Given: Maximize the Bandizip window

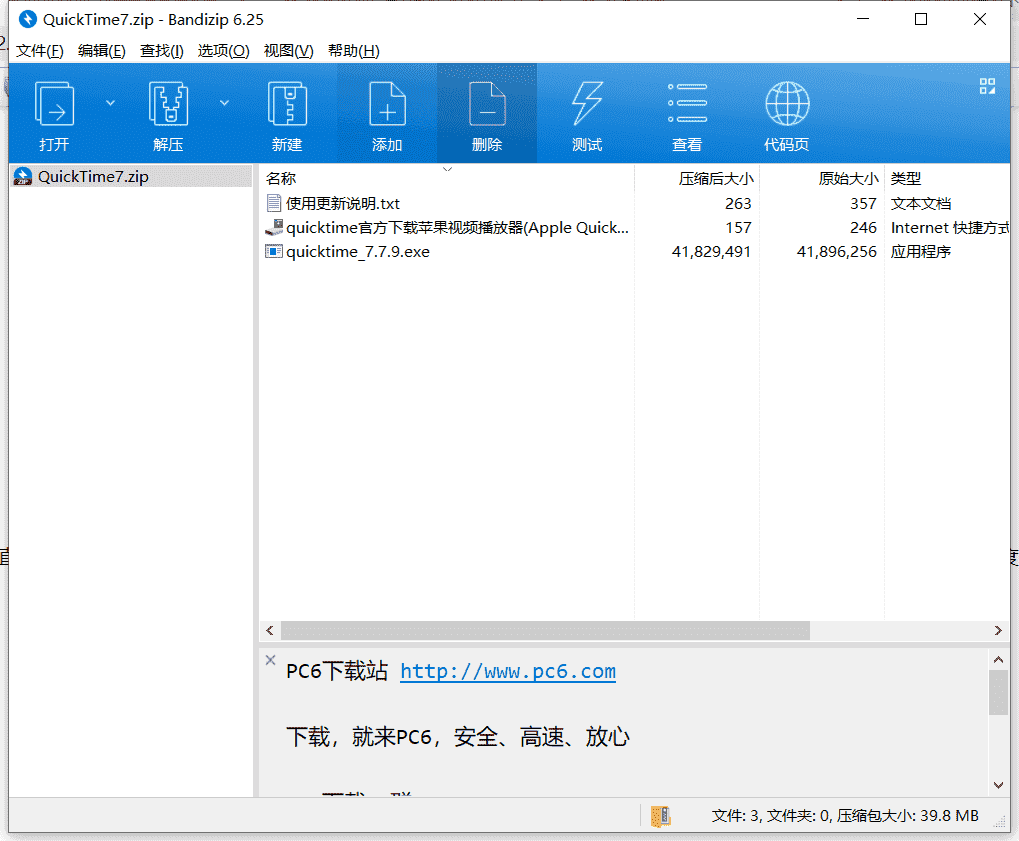Looking at the screenshot, I should pos(921,19).
